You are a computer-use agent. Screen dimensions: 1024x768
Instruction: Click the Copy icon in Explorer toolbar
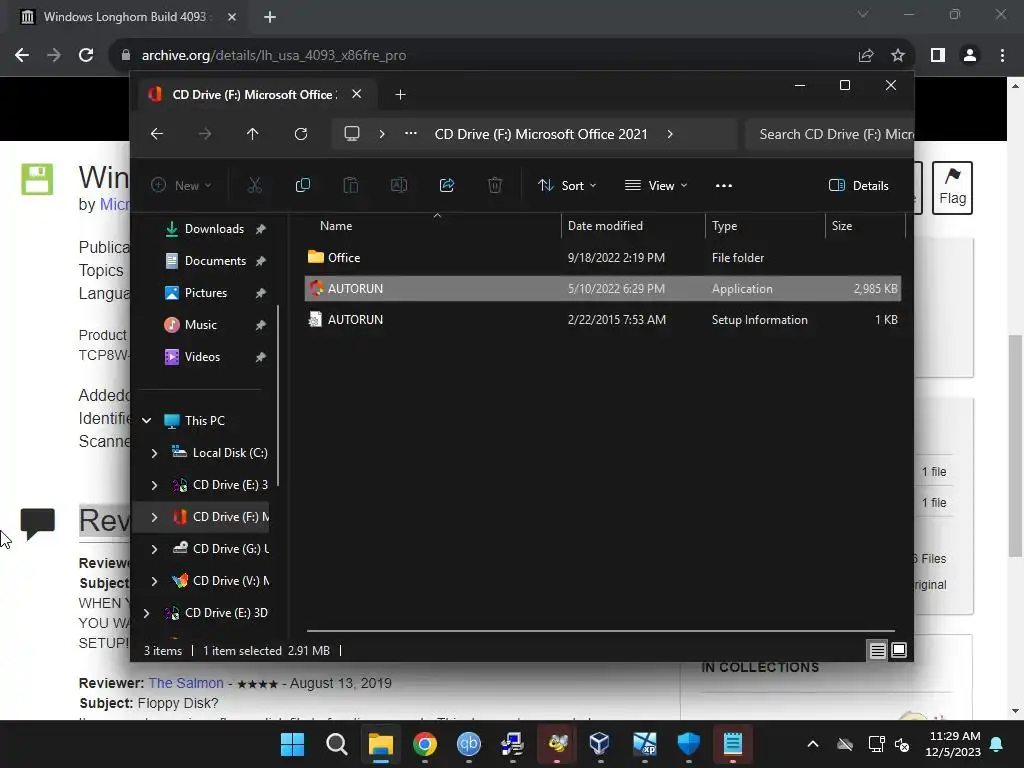(x=302, y=185)
